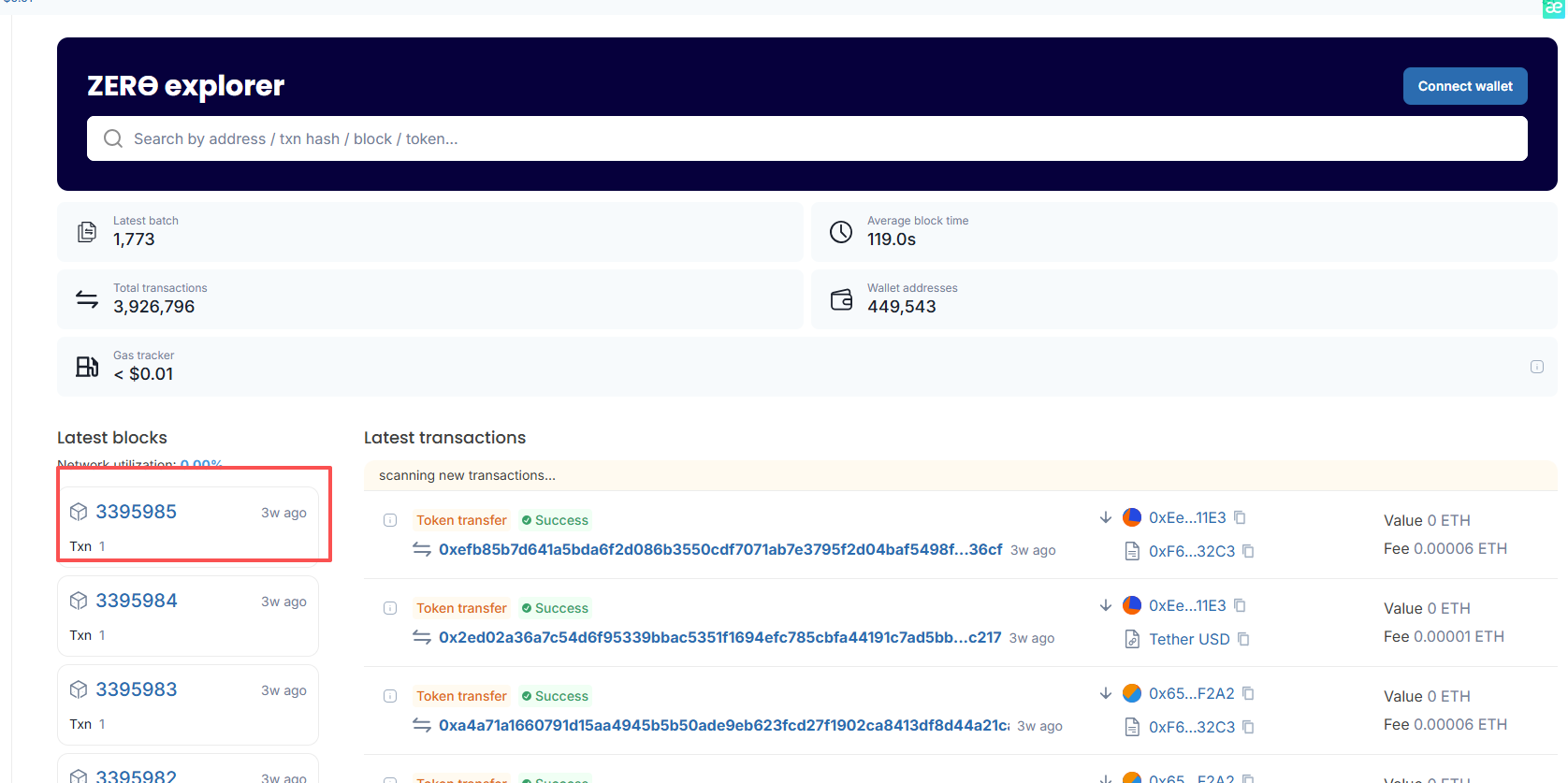
Task: Open Txn count of block 3395984
Action: click(102, 635)
